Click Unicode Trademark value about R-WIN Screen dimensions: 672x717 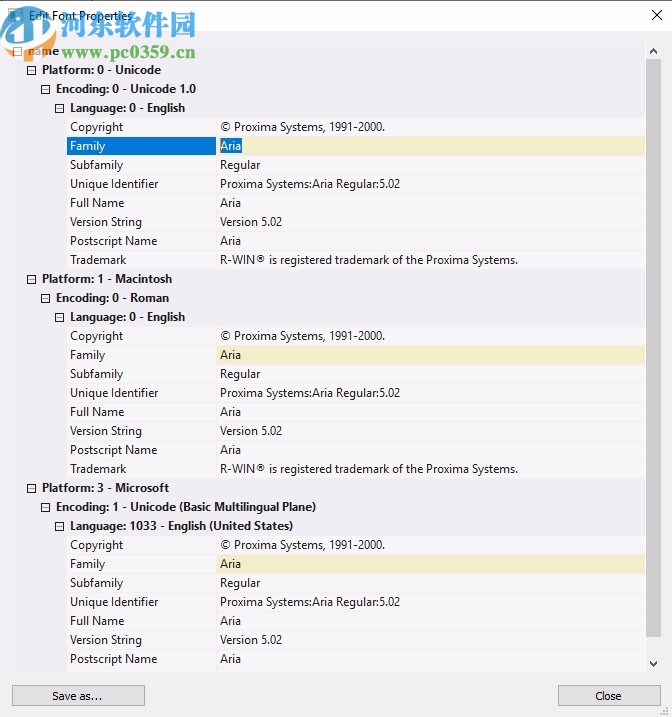click(369, 260)
